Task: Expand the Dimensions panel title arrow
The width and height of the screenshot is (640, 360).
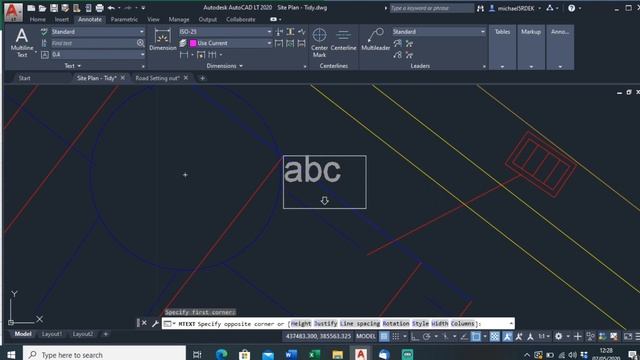Action: (x=241, y=66)
